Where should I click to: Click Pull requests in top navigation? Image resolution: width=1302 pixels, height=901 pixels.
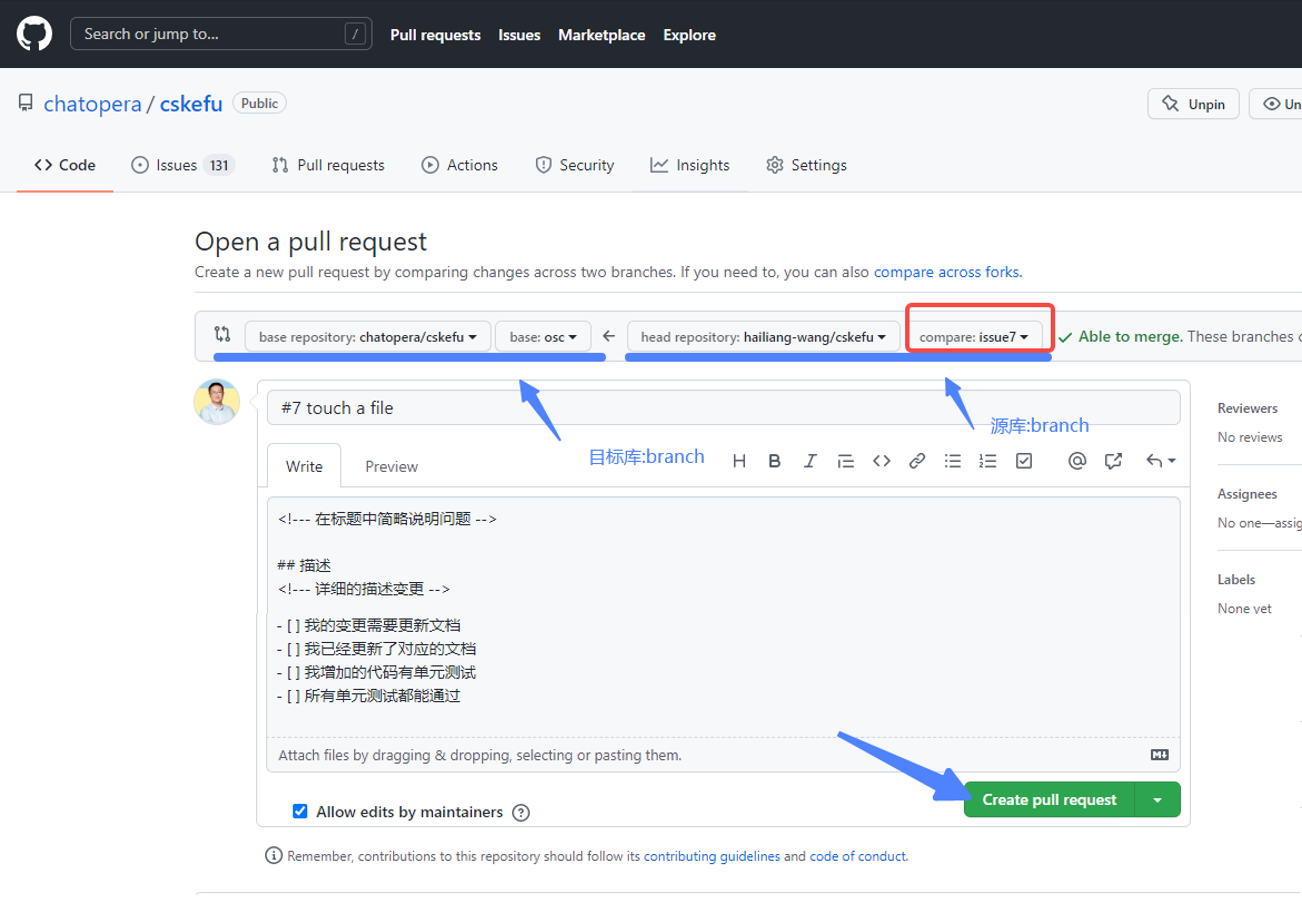click(x=435, y=34)
